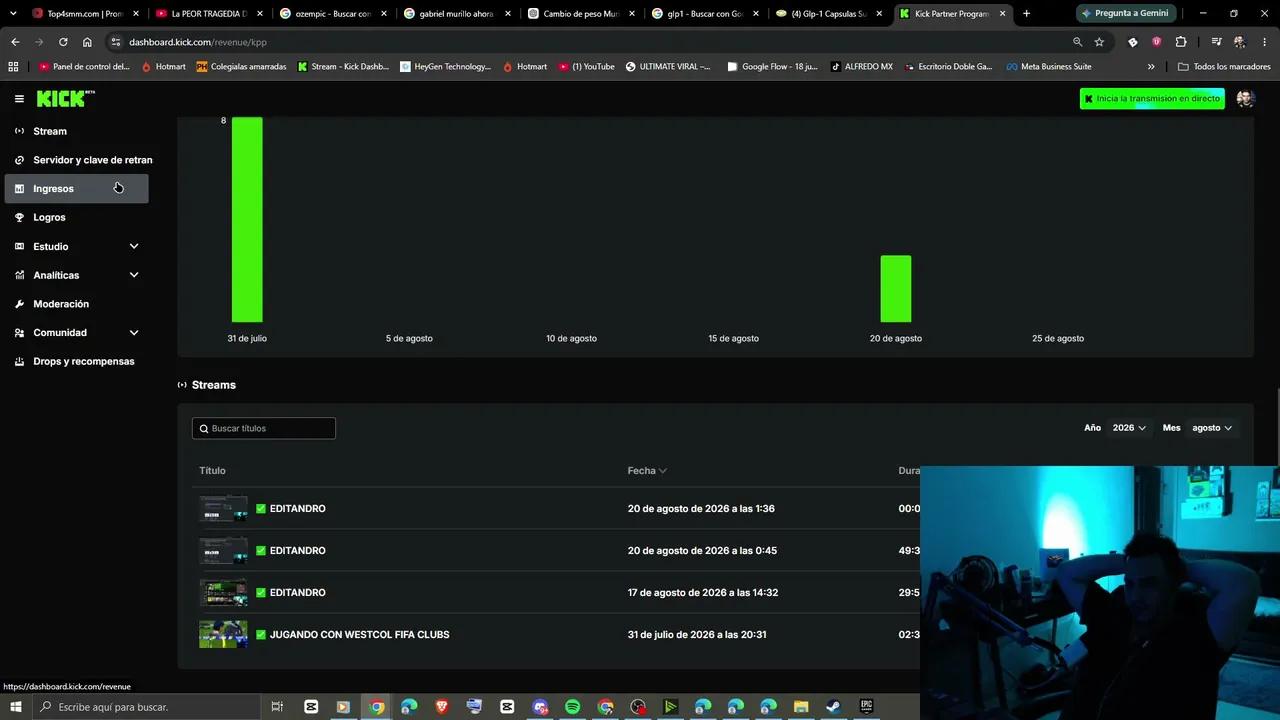The image size is (1280, 720).
Task: Open ALFREDO MX bookmark
Action: coord(862,67)
